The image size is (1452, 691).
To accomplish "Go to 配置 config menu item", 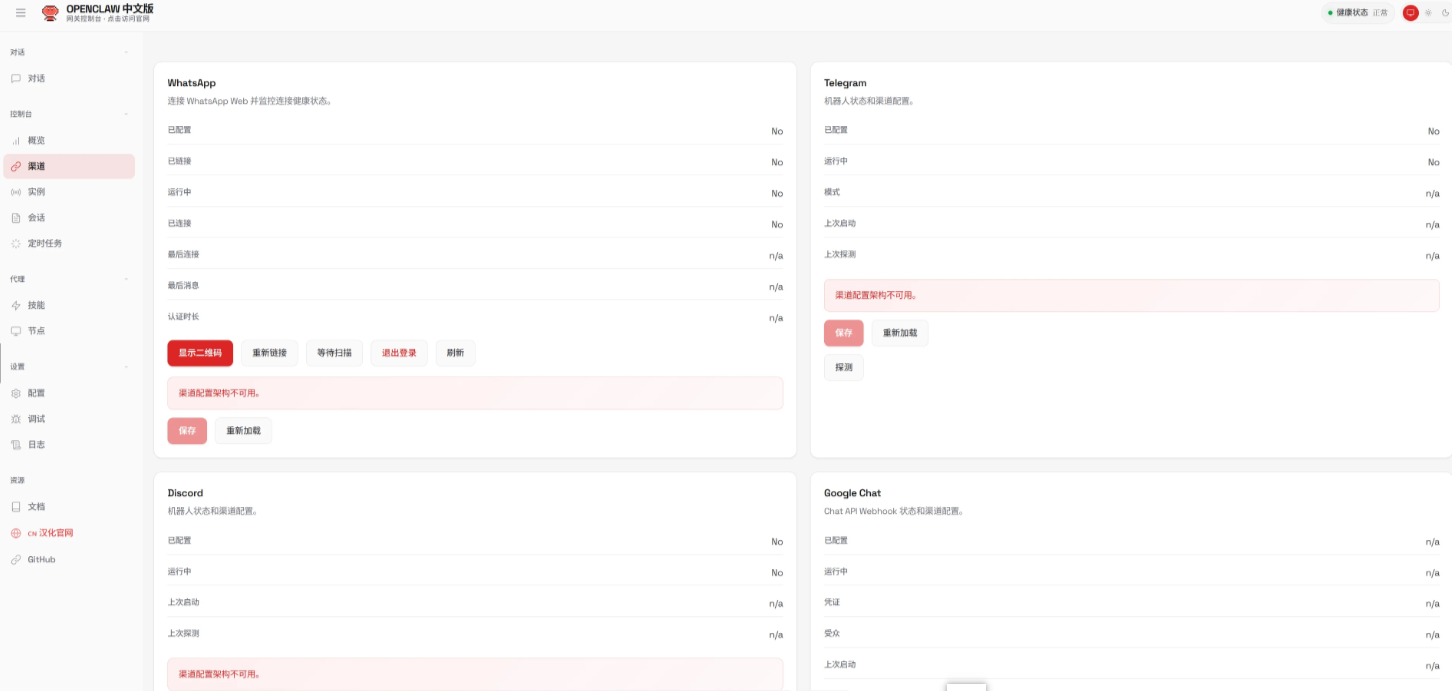I will 36,393.
